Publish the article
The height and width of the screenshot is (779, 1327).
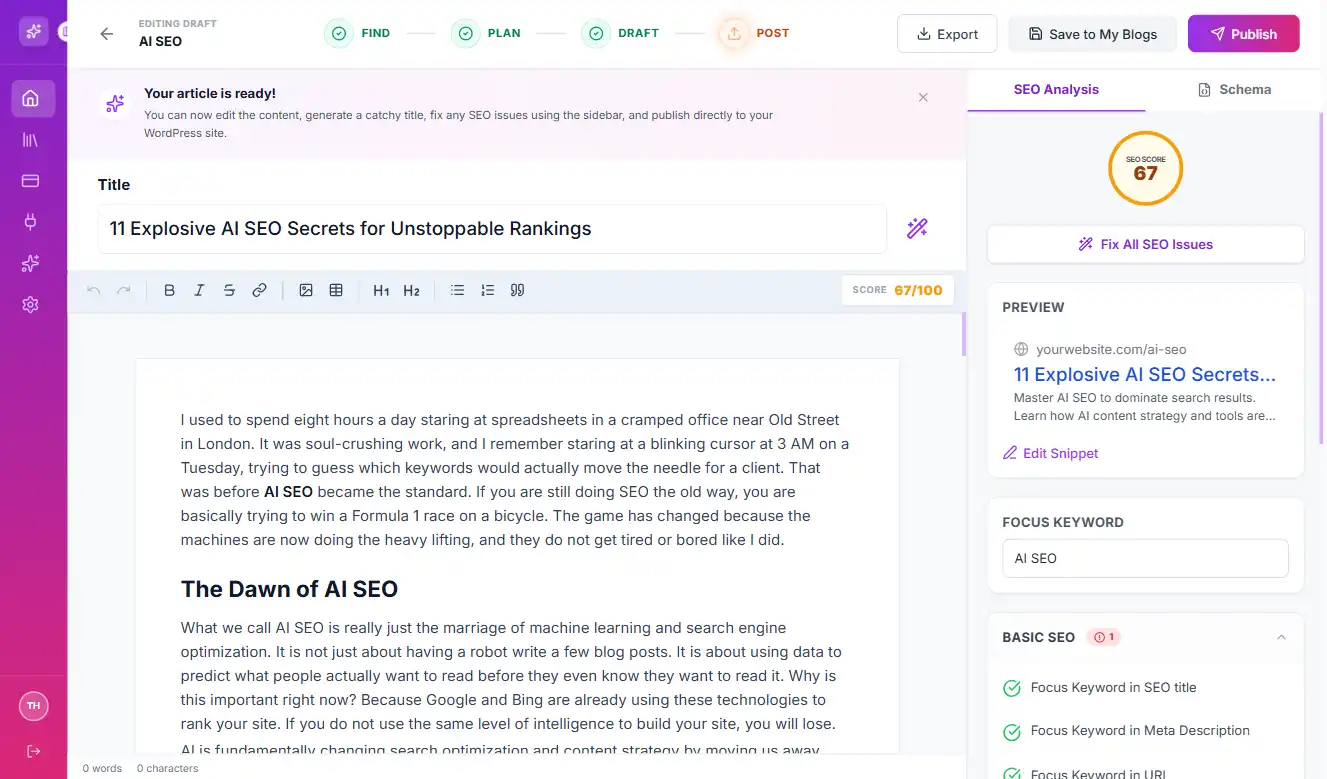pyautogui.click(x=1243, y=33)
